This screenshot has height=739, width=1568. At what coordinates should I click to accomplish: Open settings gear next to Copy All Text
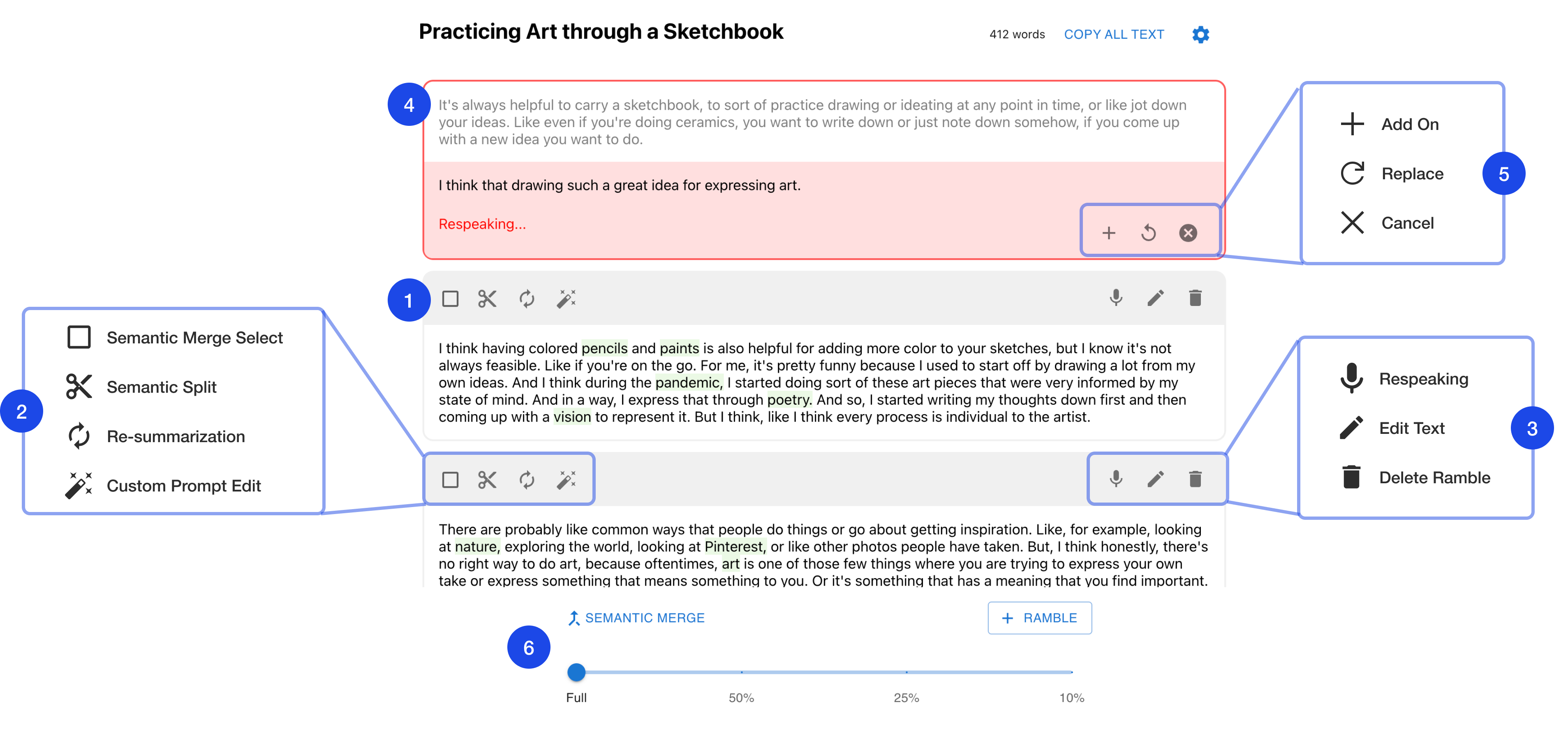1200,35
